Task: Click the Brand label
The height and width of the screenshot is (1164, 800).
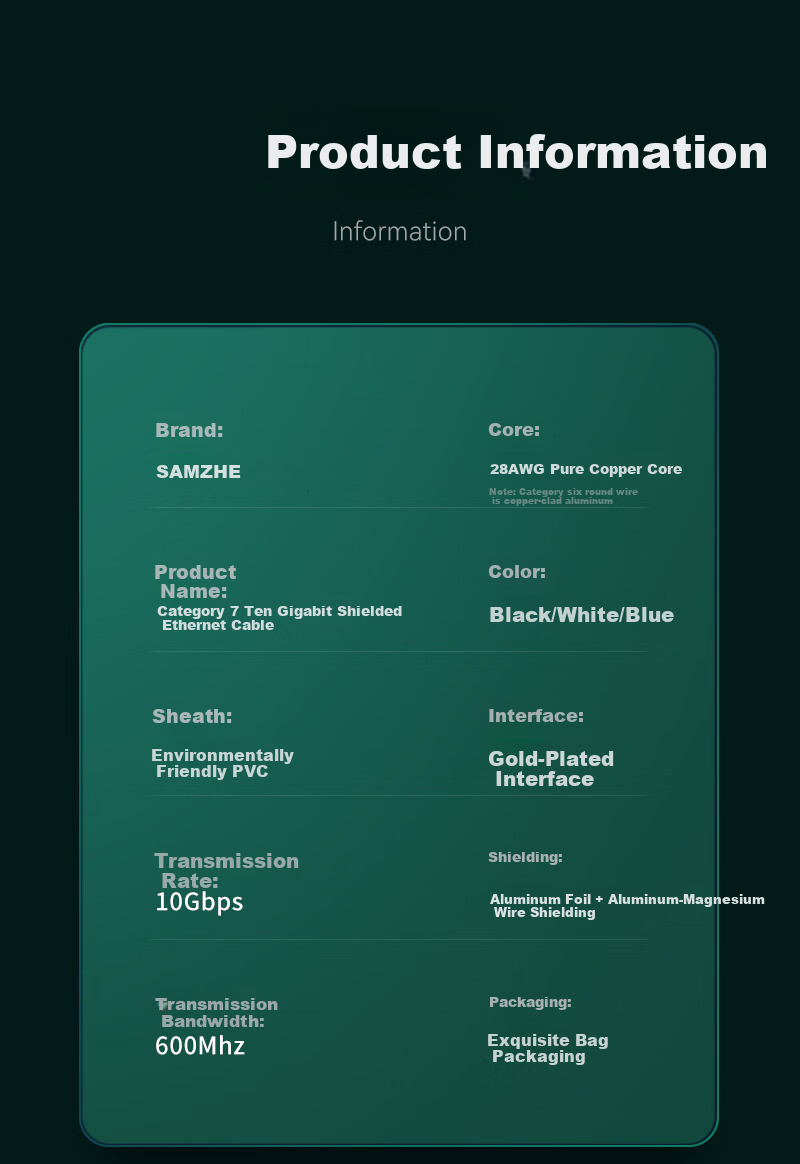Action: click(x=189, y=430)
